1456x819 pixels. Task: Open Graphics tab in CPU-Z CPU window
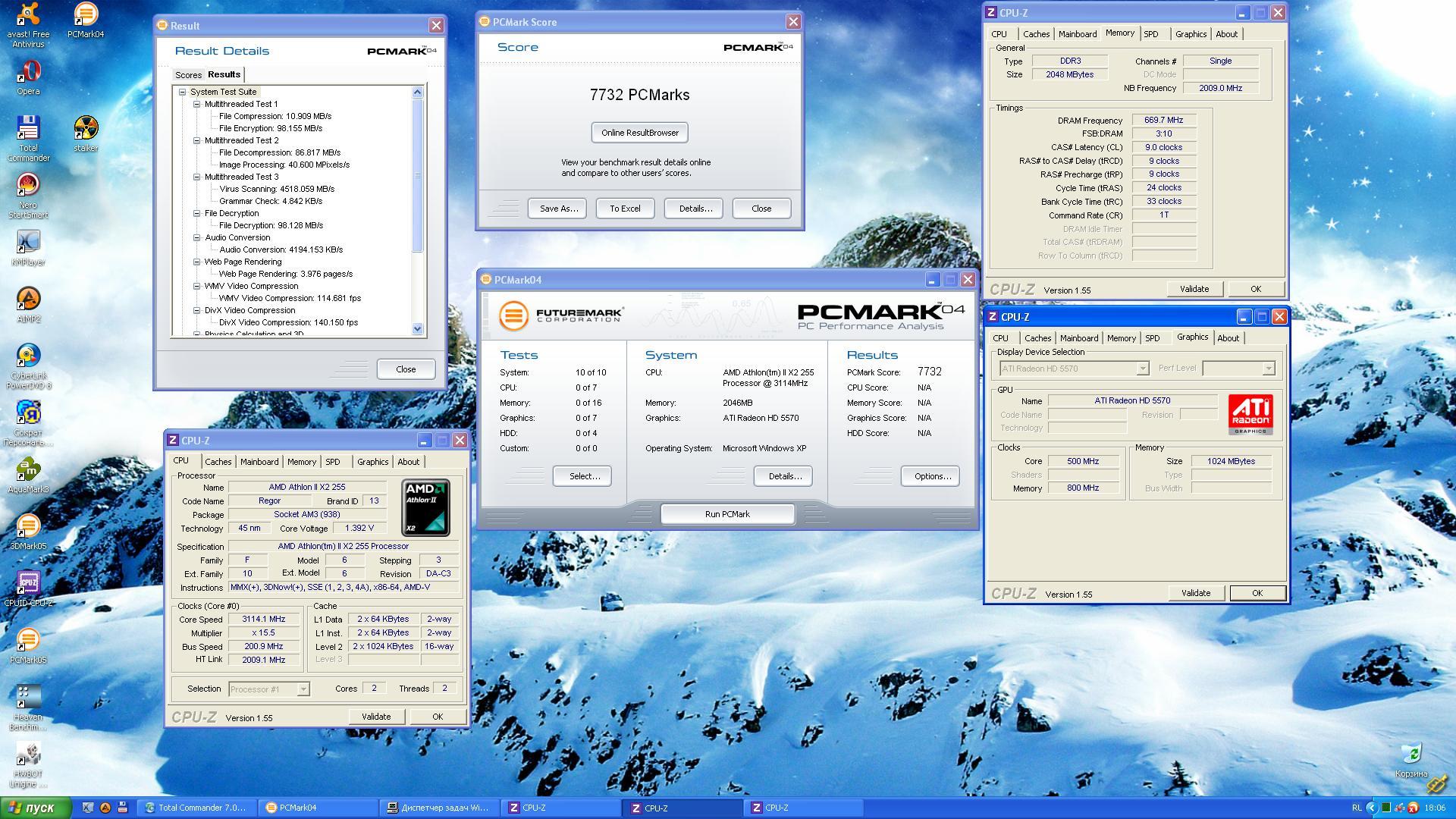pos(372,462)
